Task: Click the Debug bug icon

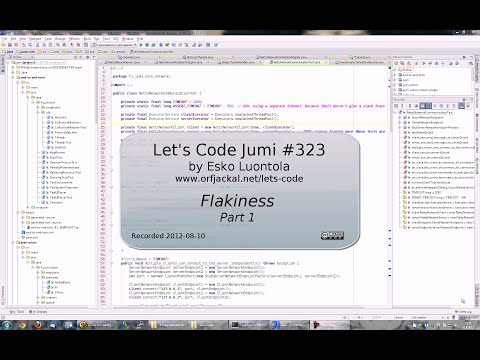Action: [x=147, y=45]
